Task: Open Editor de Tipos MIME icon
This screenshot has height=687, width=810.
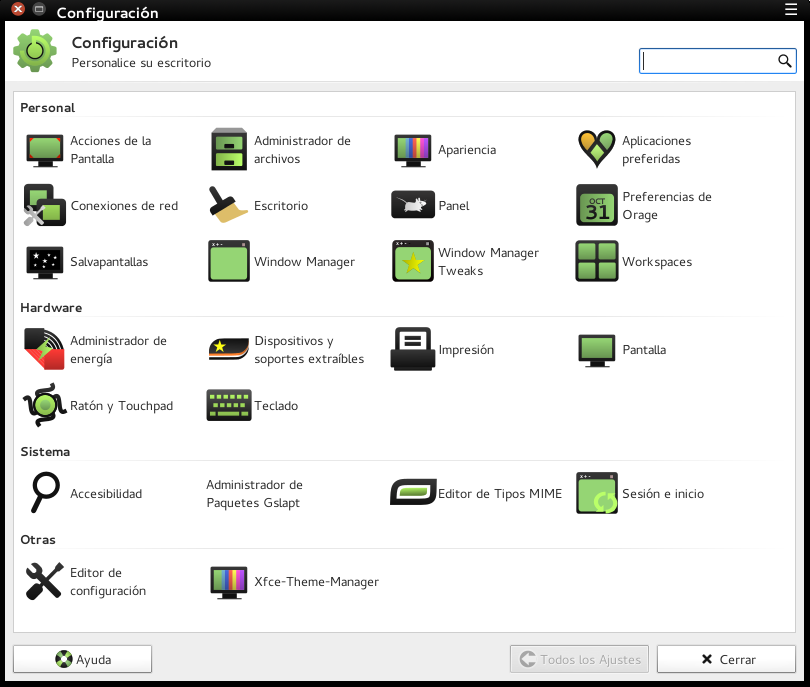Action: click(413, 492)
